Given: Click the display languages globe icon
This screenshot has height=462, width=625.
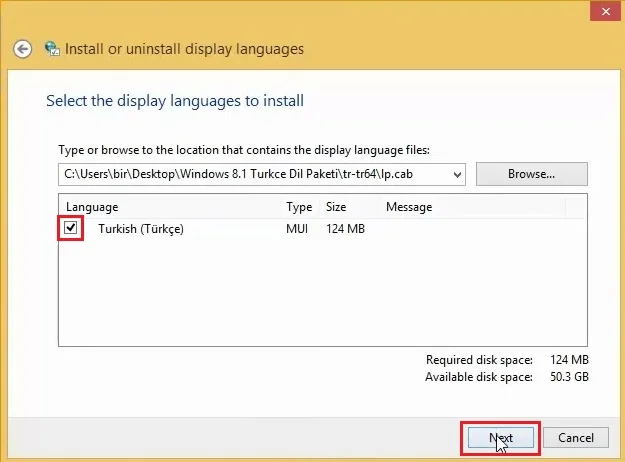Looking at the screenshot, I should point(52,49).
